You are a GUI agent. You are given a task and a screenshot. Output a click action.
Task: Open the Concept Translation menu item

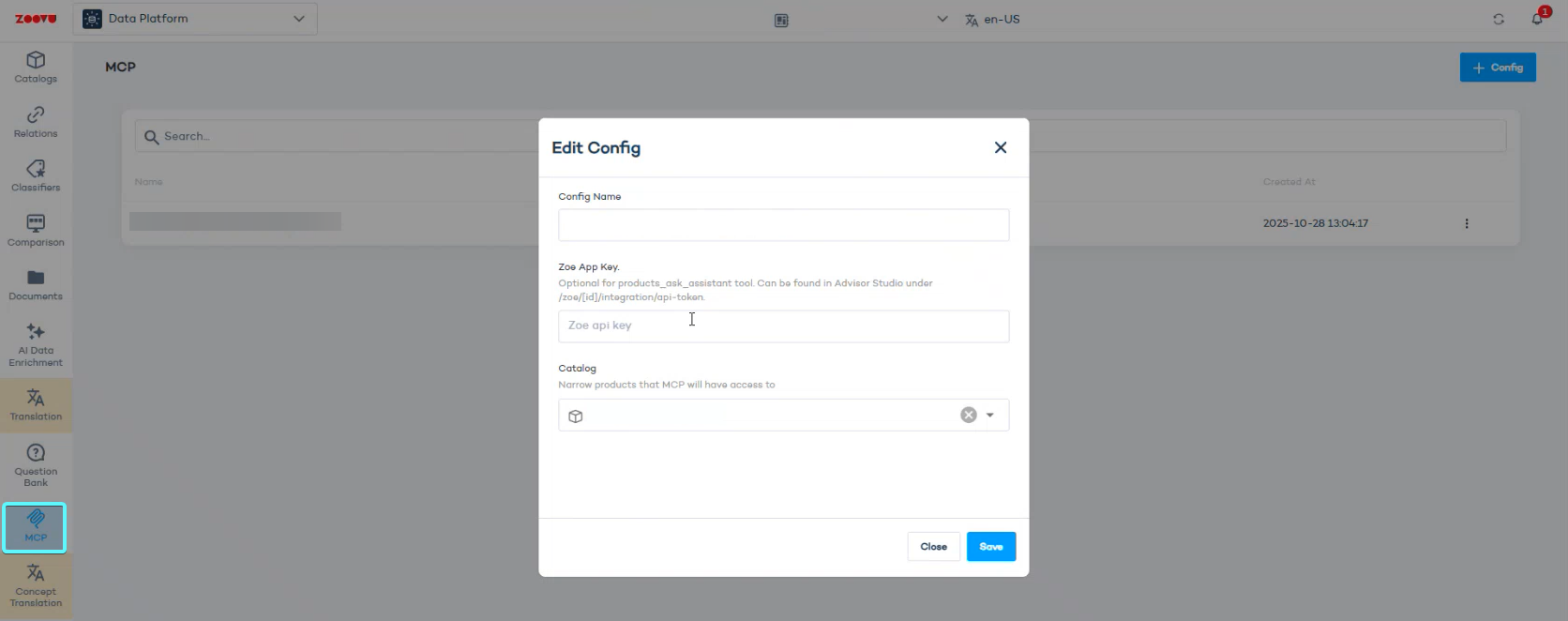(36, 585)
